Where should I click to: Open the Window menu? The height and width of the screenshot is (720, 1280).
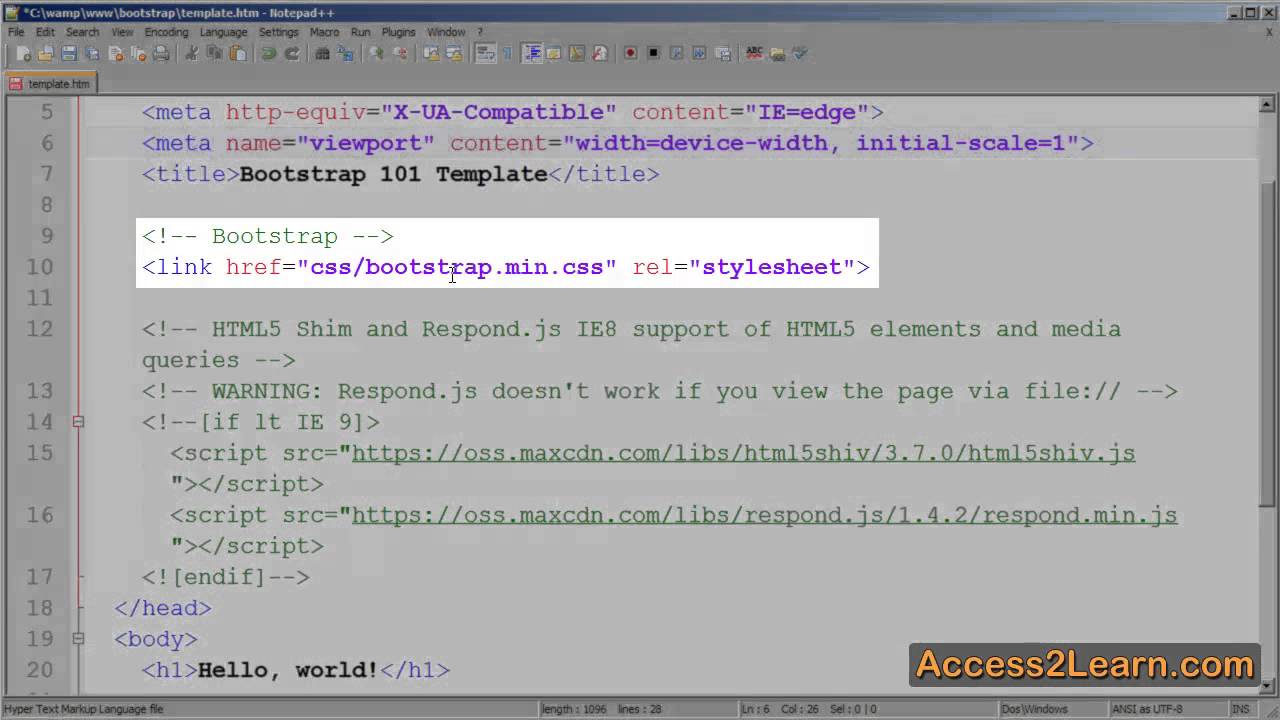click(446, 32)
